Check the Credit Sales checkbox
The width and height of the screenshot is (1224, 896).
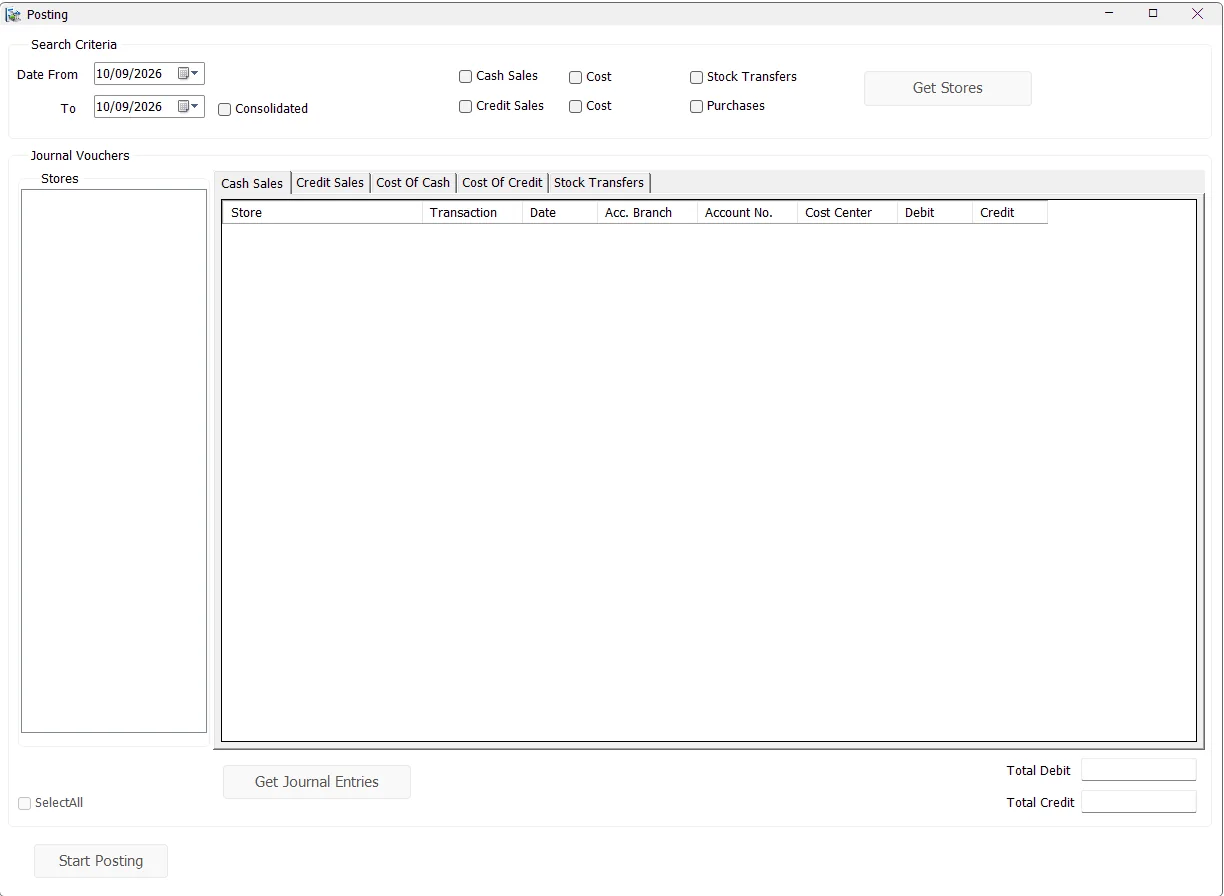coord(466,106)
